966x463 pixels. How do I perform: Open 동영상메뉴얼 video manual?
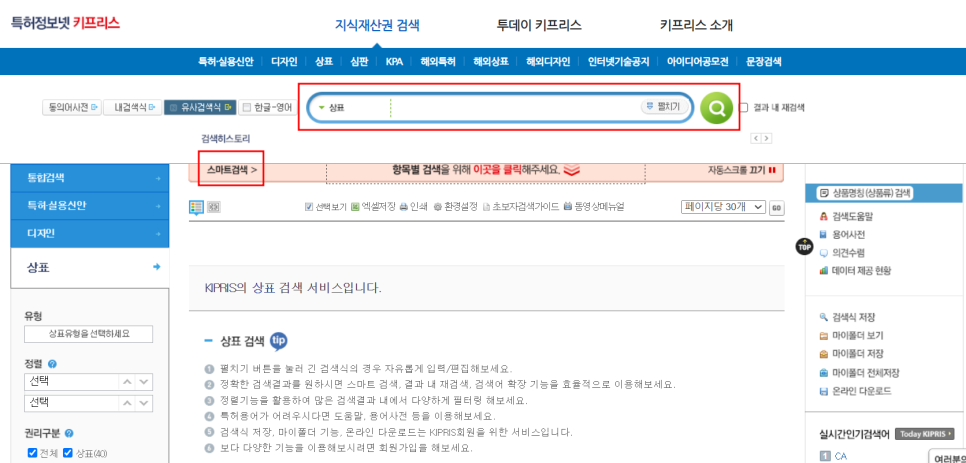pyautogui.click(x=594, y=207)
